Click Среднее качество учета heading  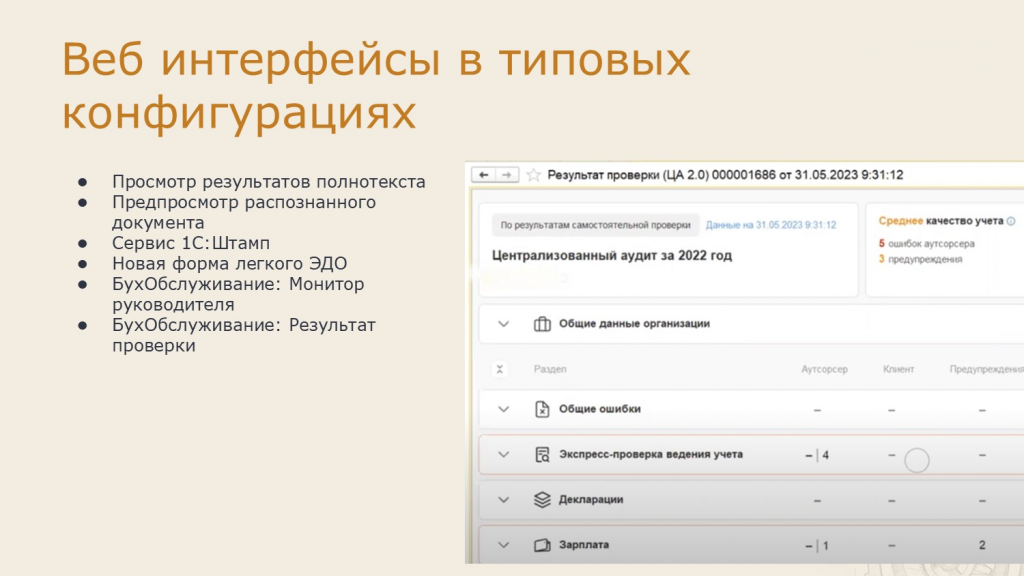pos(940,221)
